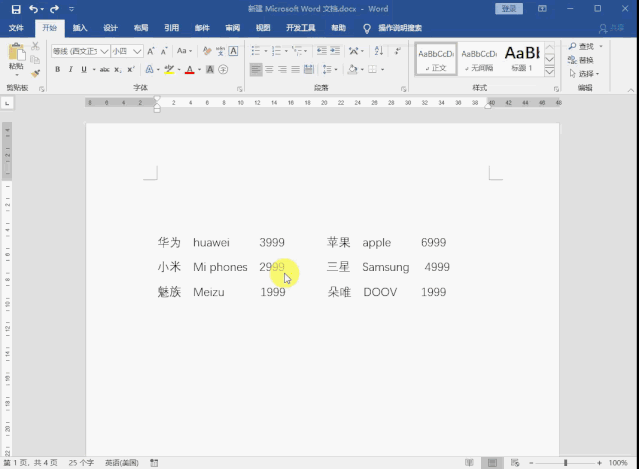Screen dimensions: 639x469
Task: Click the Clear Formatting eraser icon
Action: 207,51
